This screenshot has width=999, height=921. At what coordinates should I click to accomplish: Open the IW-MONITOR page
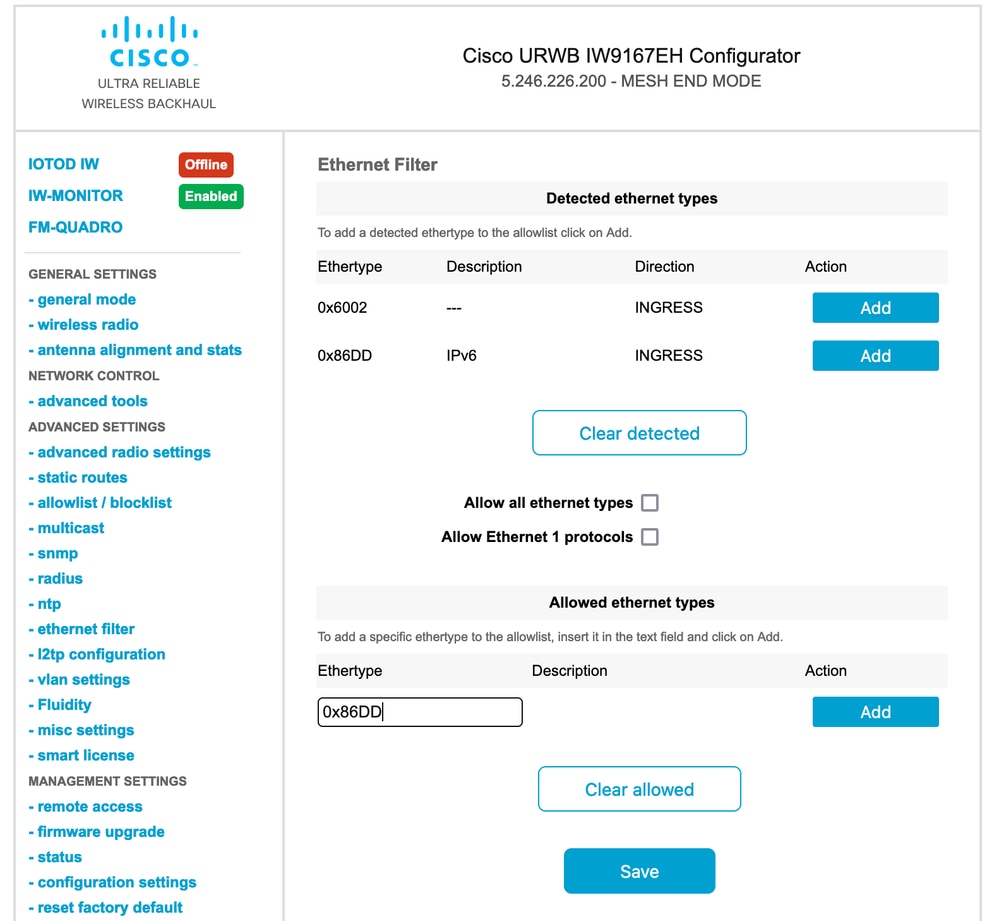pyautogui.click(x=75, y=196)
